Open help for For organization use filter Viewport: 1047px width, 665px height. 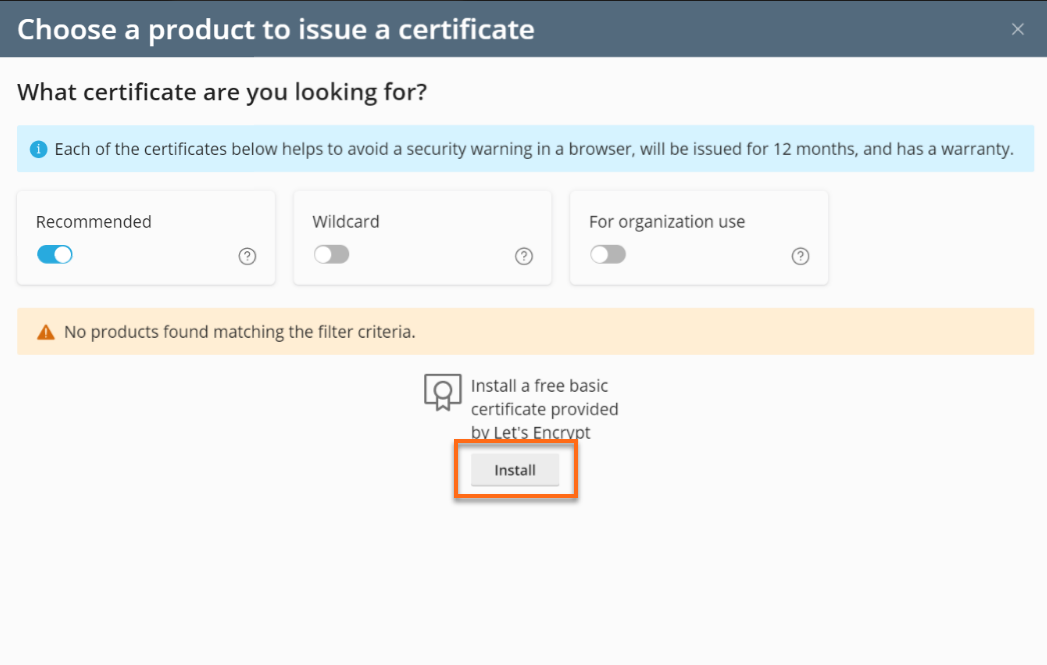click(x=800, y=256)
